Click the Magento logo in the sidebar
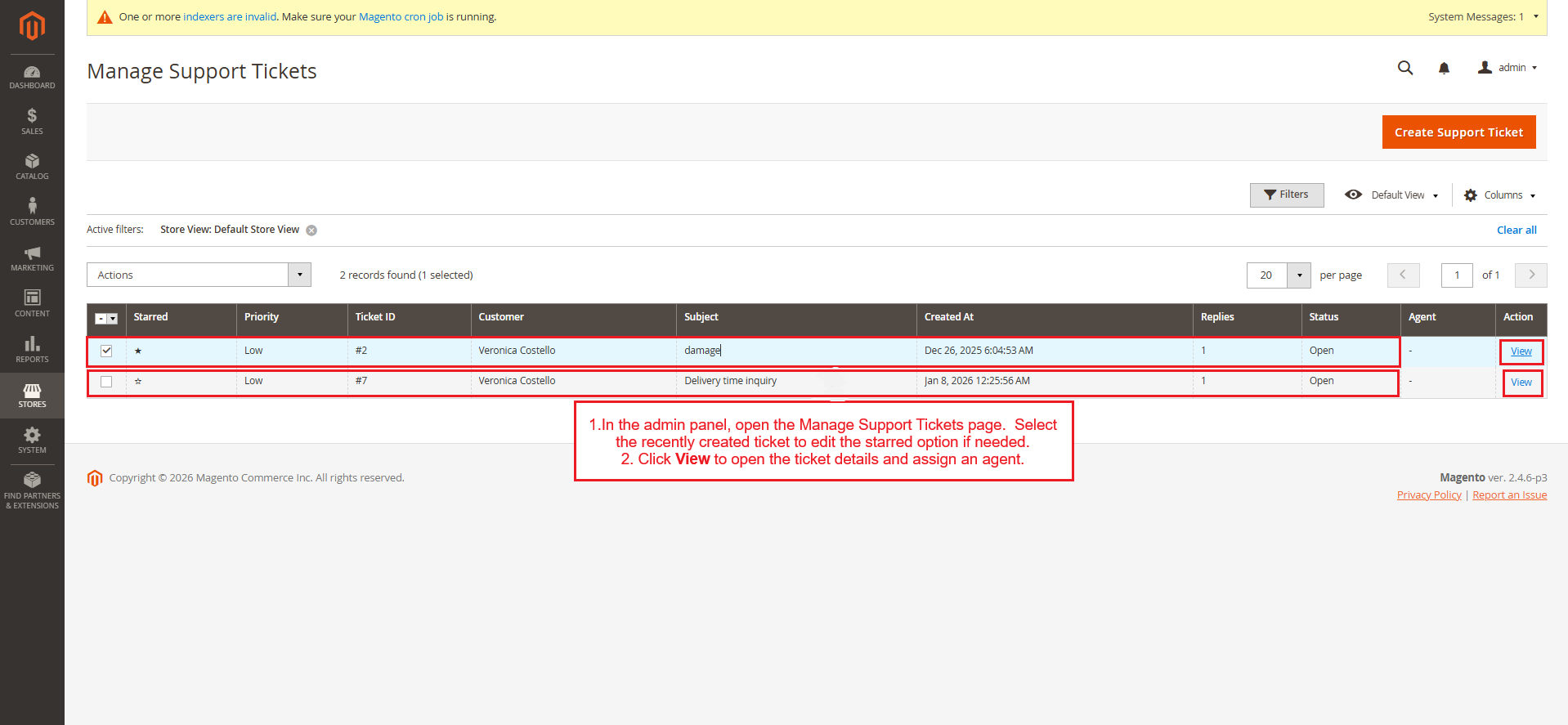The image size is (1568, 725). point(32,26)
